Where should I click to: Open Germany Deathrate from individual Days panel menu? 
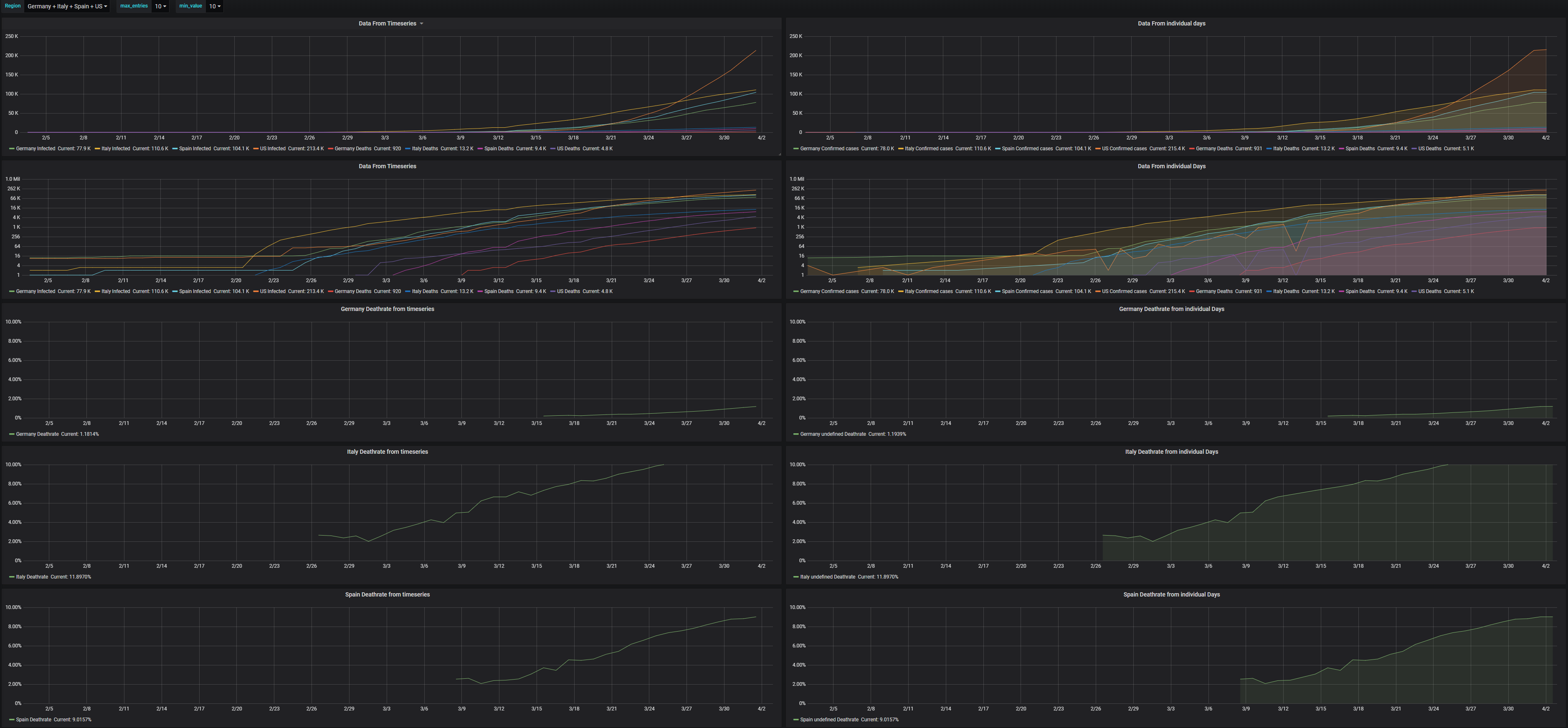[1171, 309]
